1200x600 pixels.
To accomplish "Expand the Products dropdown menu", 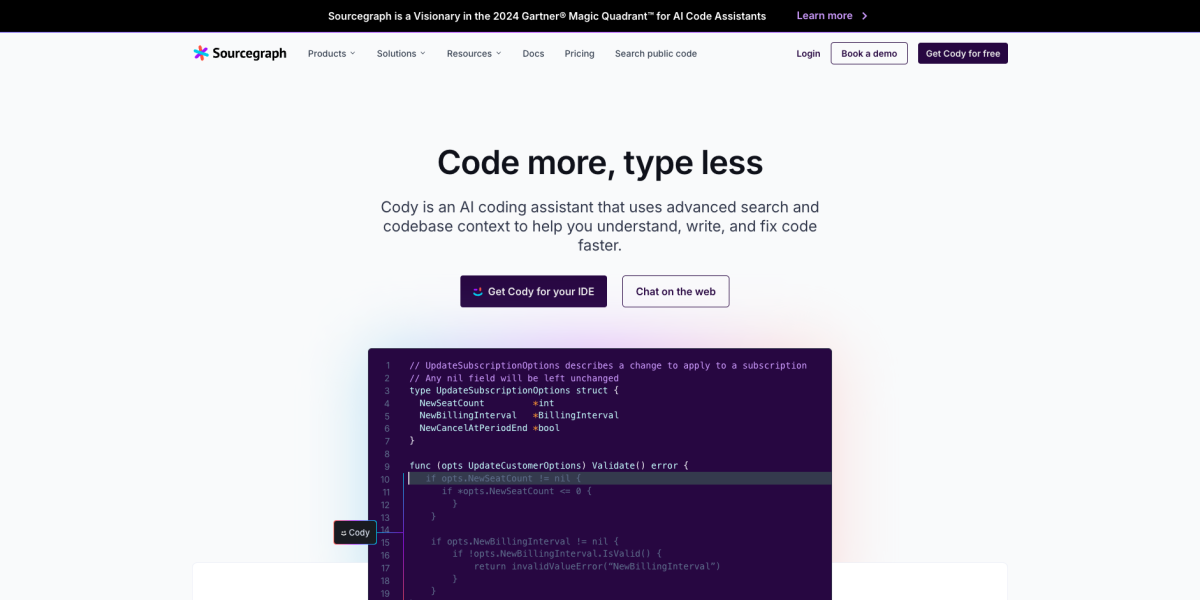I will (x=331, y=54).
